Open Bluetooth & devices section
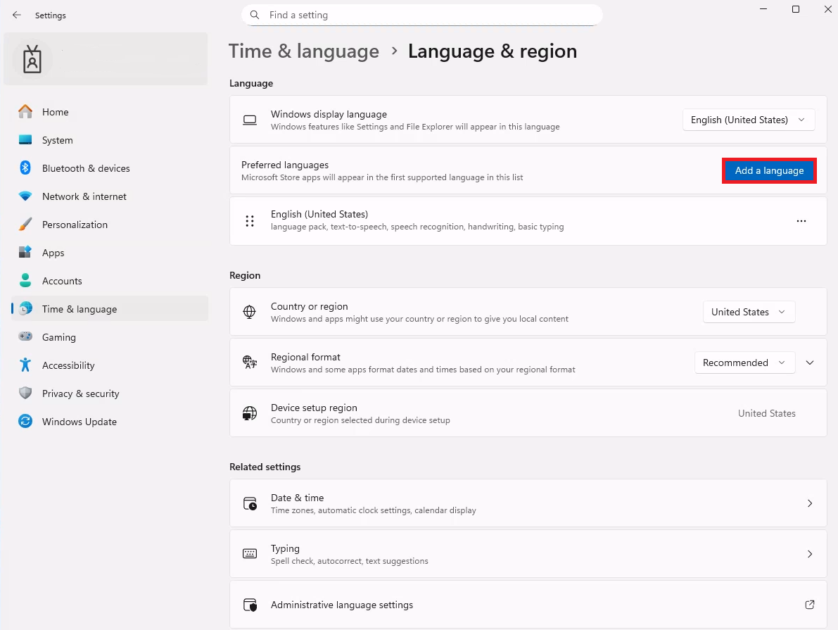 [x=110, y=168]
